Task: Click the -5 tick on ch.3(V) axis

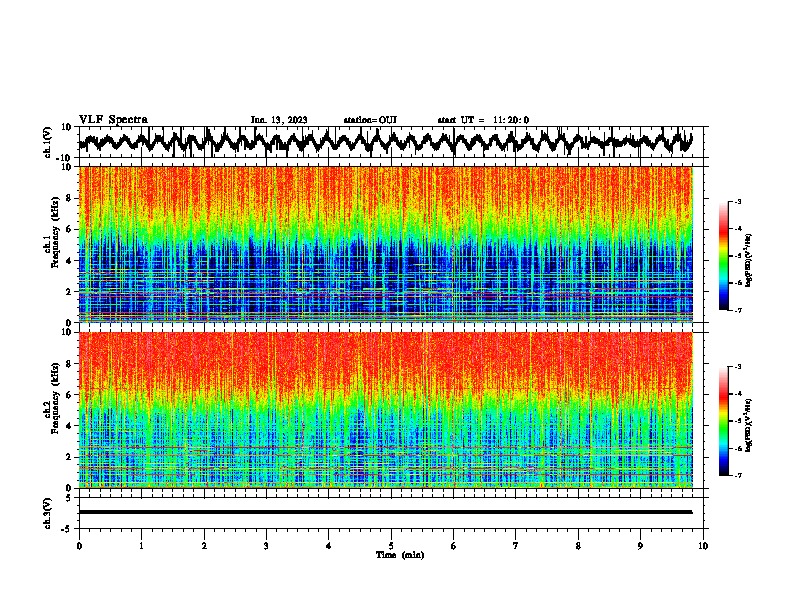Action: (x=67, y=529)
